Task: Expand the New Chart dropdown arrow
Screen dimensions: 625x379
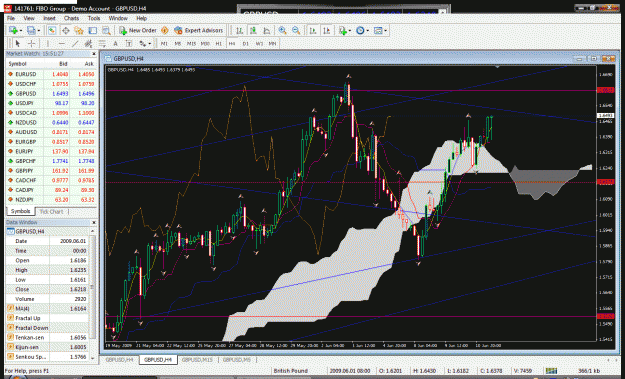Action: (21, 31)
